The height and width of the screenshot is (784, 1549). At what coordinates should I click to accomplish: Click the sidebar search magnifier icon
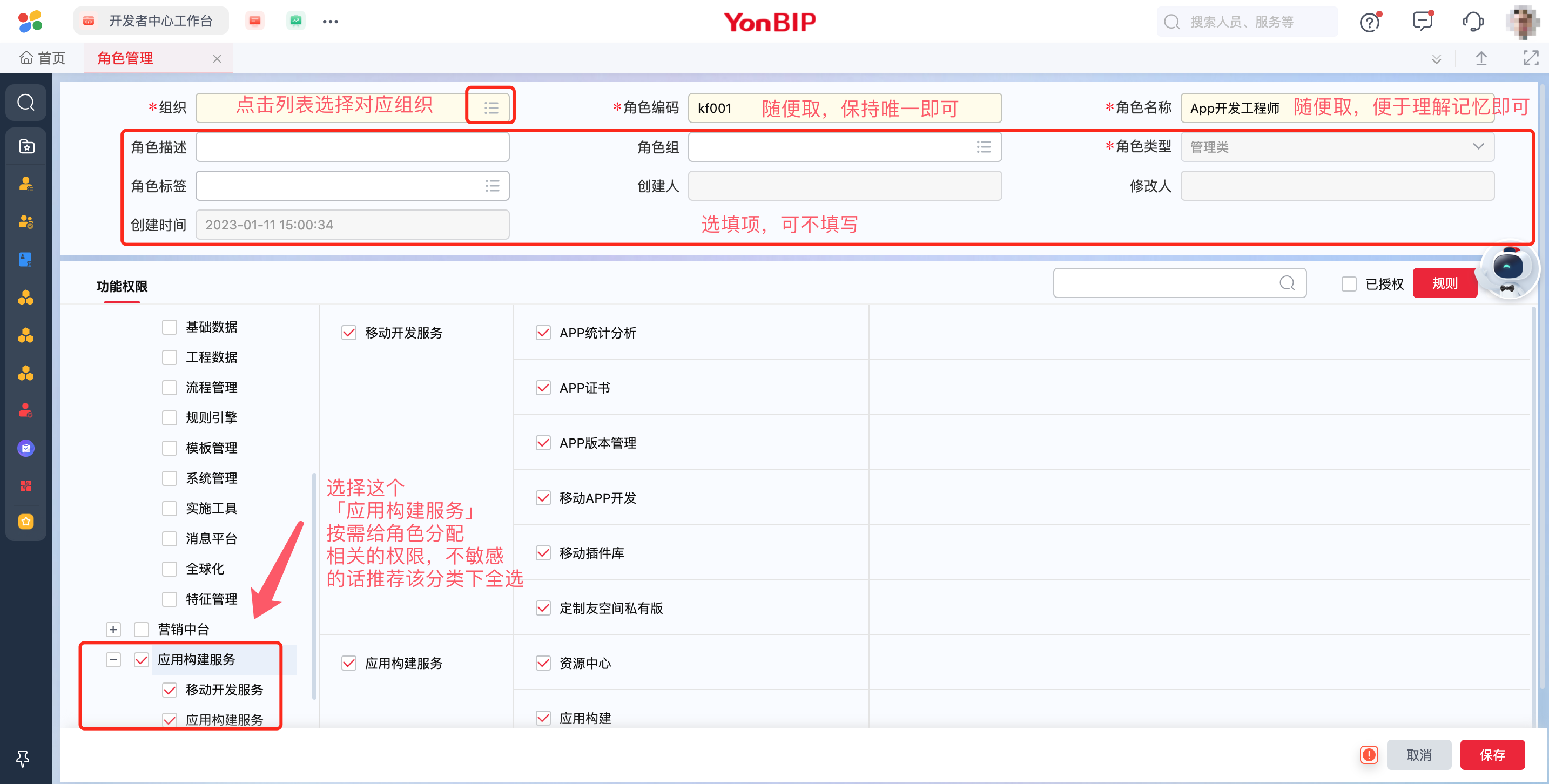26,102
